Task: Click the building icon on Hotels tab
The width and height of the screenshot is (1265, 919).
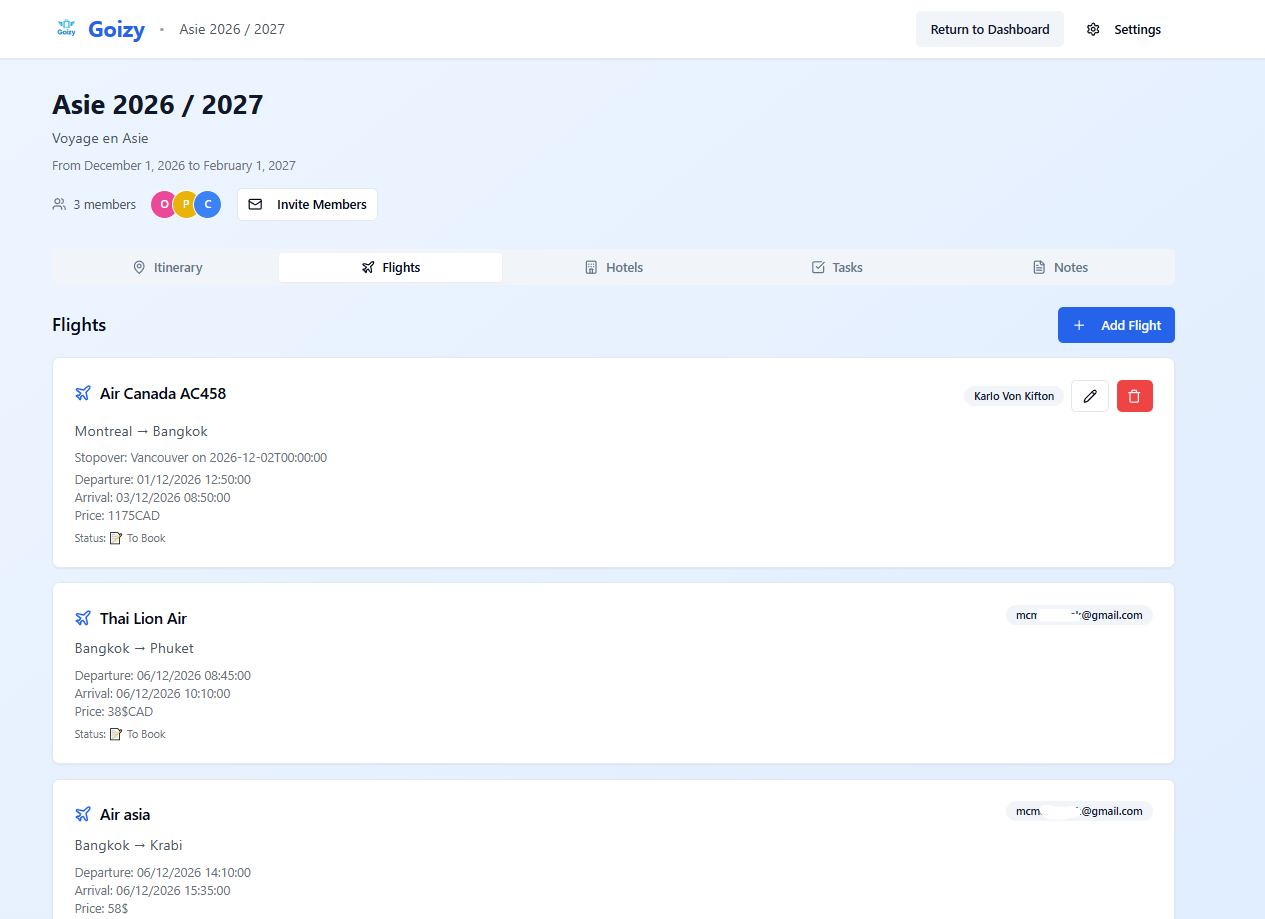Action: 591,267
